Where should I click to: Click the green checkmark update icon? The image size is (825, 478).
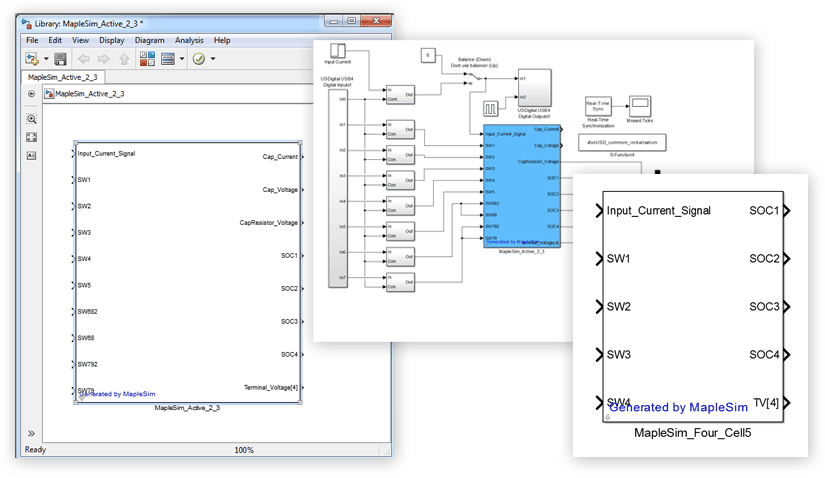click(198, 59)
